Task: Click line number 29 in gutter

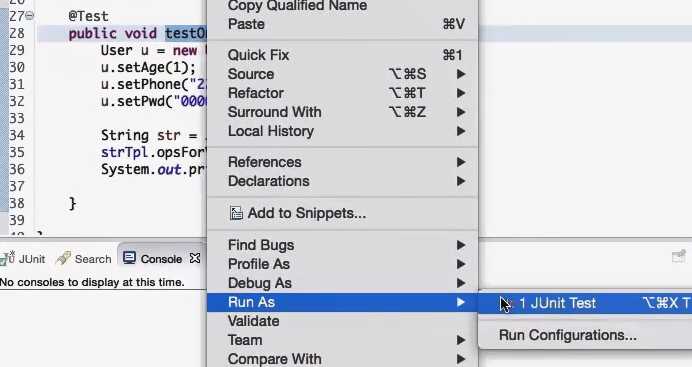Action: [17, 50]
